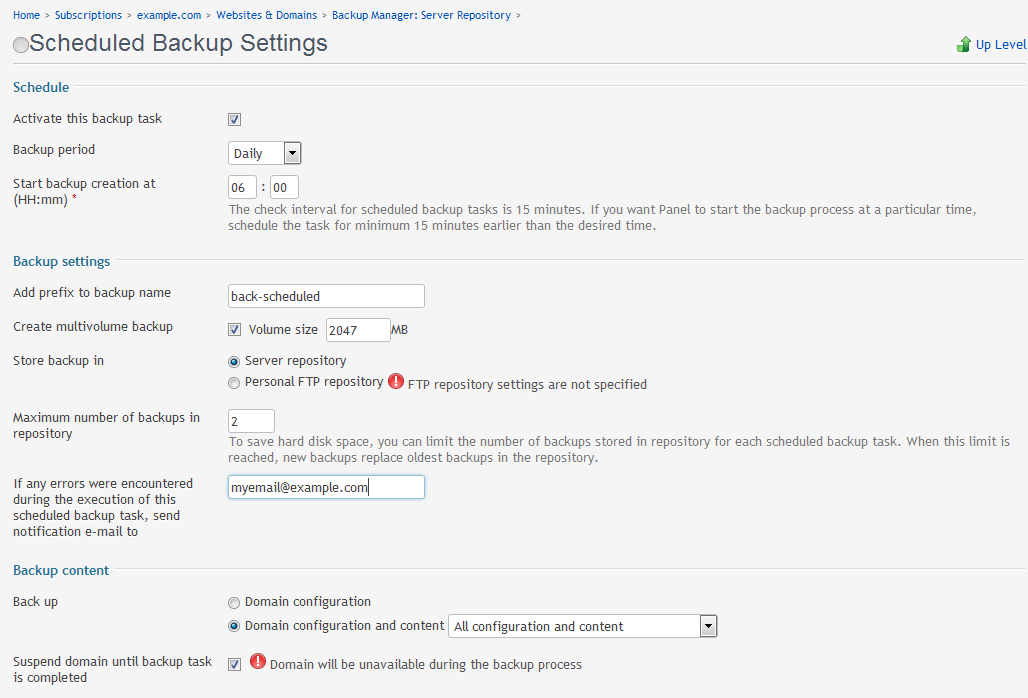Click the Volume size field showing 2047

tap(358, 330)
